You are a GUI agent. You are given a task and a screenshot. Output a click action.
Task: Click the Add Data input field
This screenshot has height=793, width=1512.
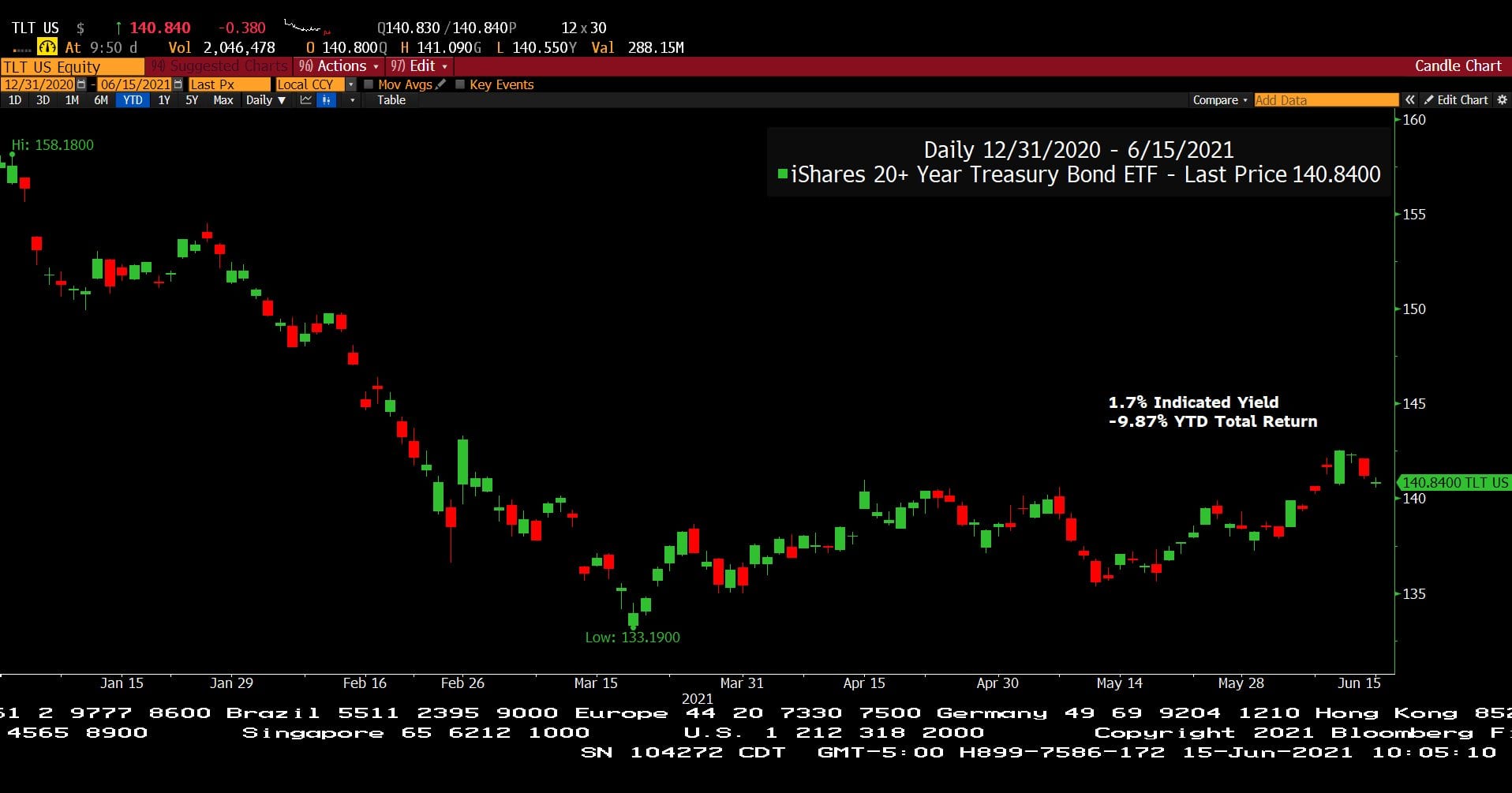coord(1327,100)
